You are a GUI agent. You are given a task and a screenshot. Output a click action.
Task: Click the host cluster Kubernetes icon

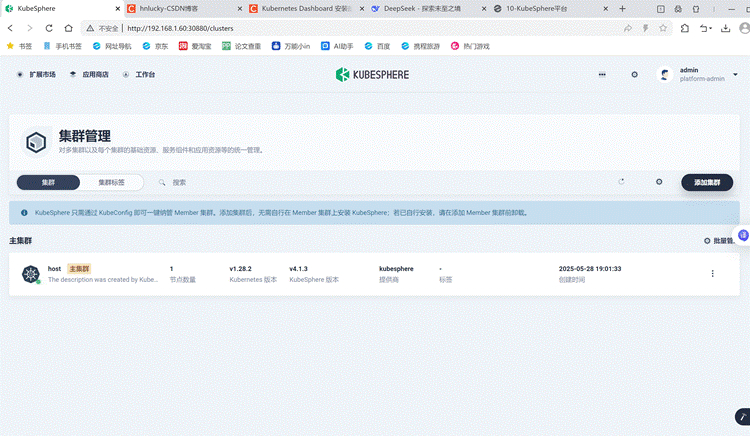coord(31,274)
